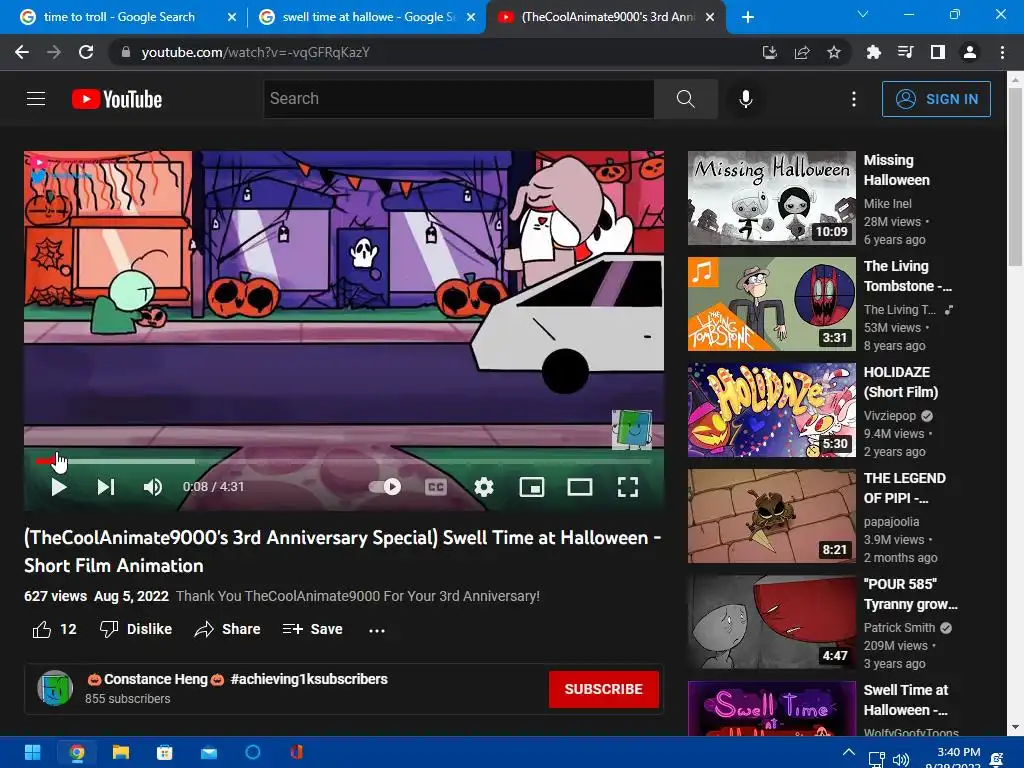The image size is (1024, 768).
Task: Bookmark this page with star
Action: [834, 52]
